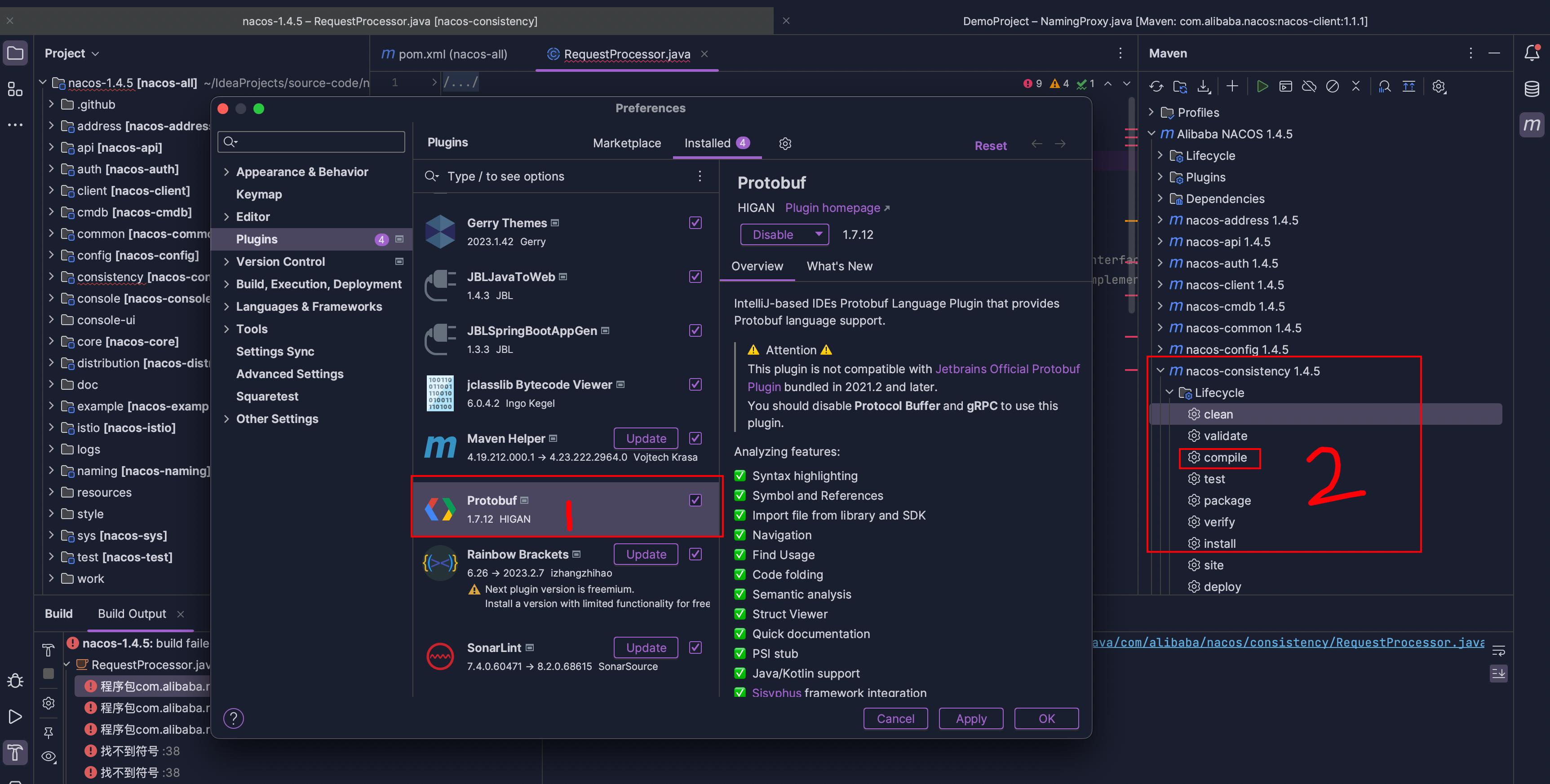Toggle Skip Tests Mode icon in Maven
The image size is (1550, 784).
point(1333,87)
